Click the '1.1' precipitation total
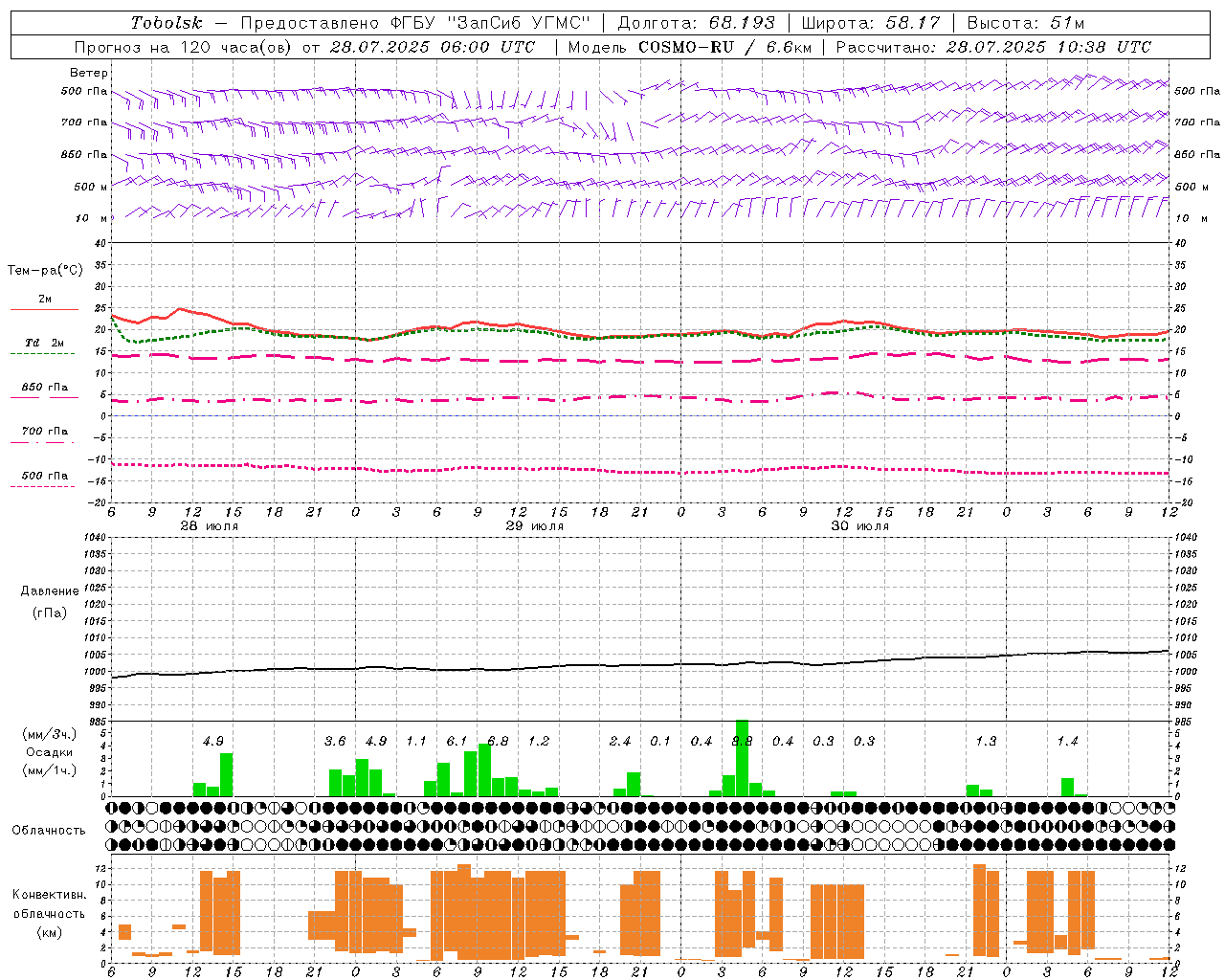This screenshot has width=1225, height=980. pyautogui.click(x=416, y=741)
